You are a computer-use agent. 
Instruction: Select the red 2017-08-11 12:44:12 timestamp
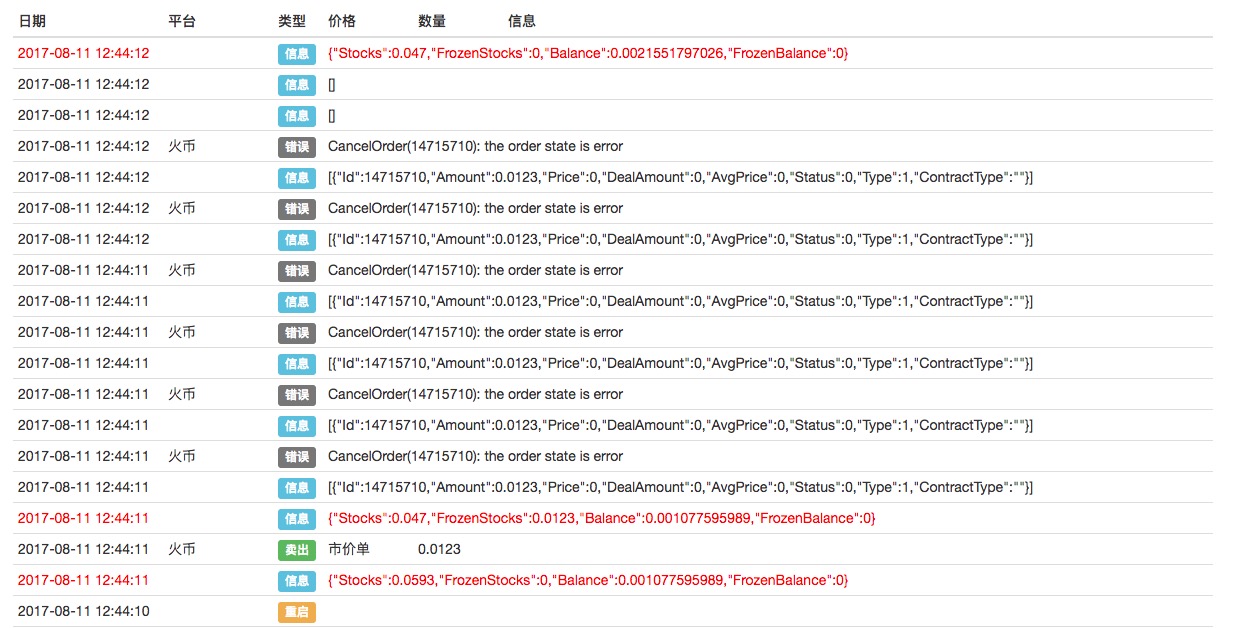[x=84, y=53]
